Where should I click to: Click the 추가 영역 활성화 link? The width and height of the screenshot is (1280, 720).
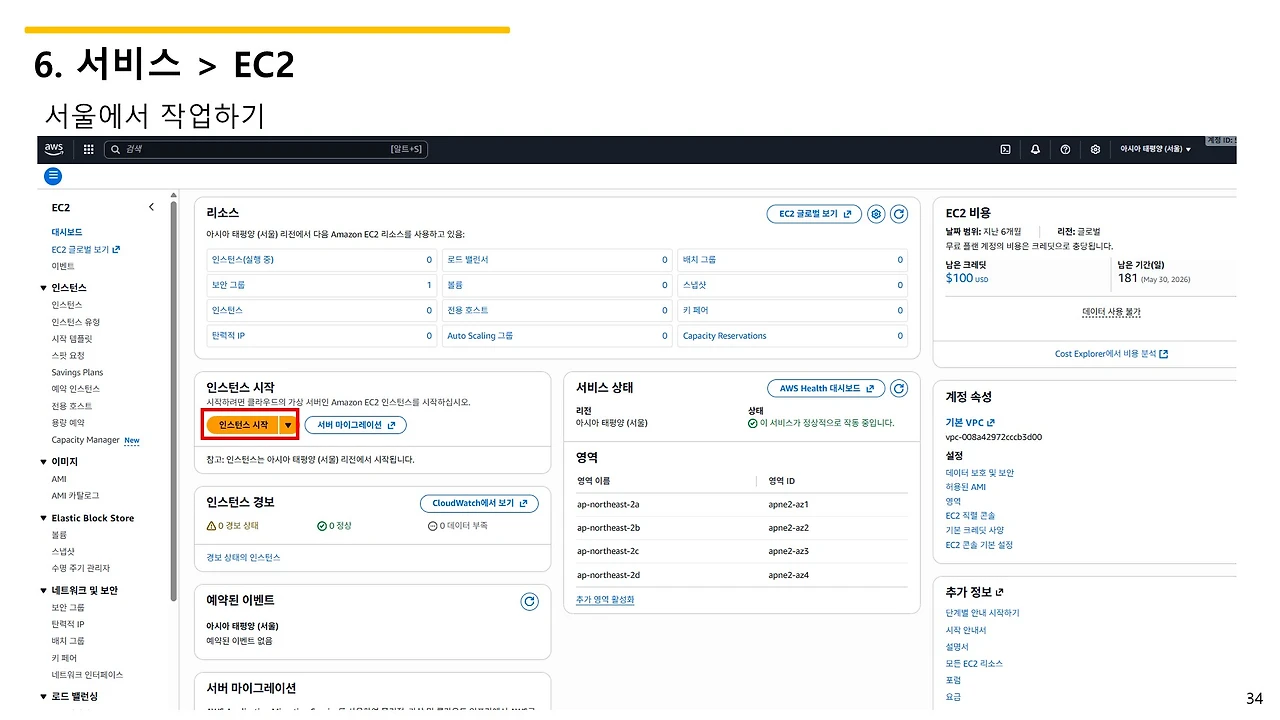tap(605, 600)
